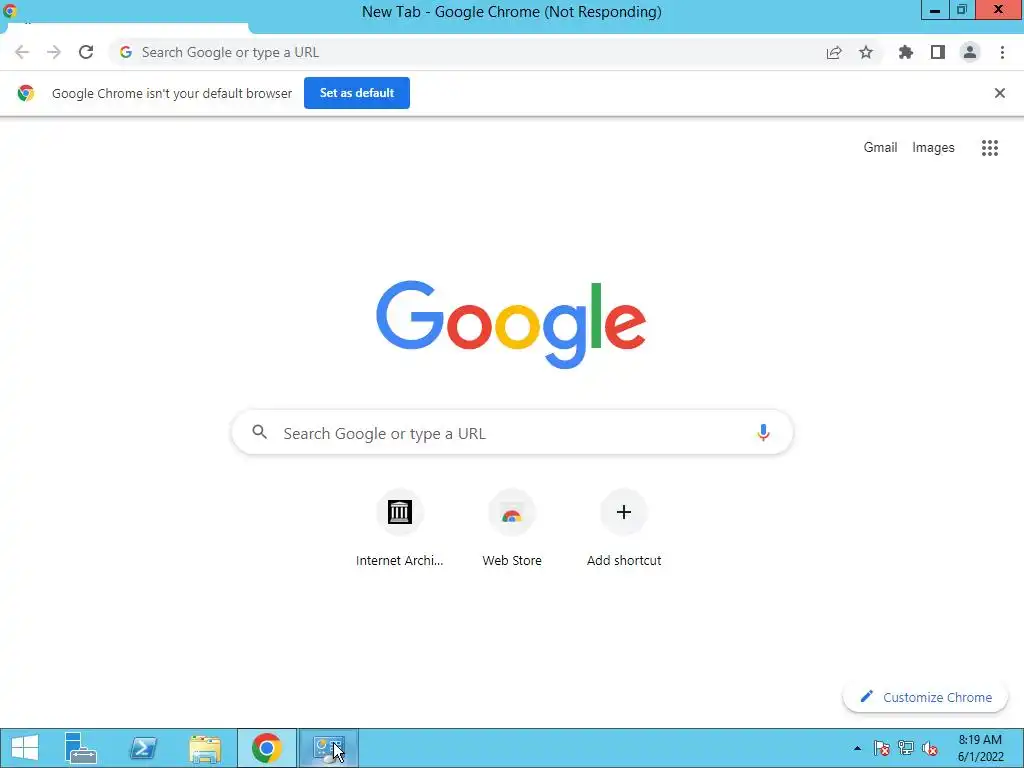The height and width of the screenshot is (768, 1024).
Task: Open File Explorer from taskbar
Action: [x=205, y=748]
